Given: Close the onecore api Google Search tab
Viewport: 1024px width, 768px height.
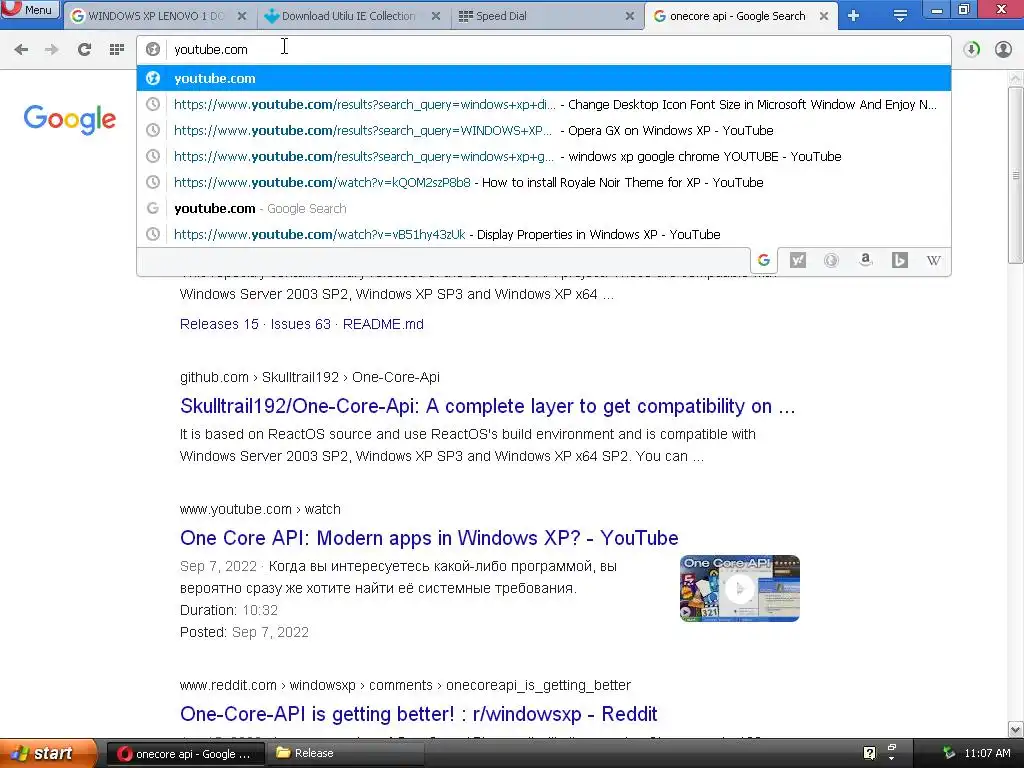Looking at the screenshot, I should coord(824,16).
